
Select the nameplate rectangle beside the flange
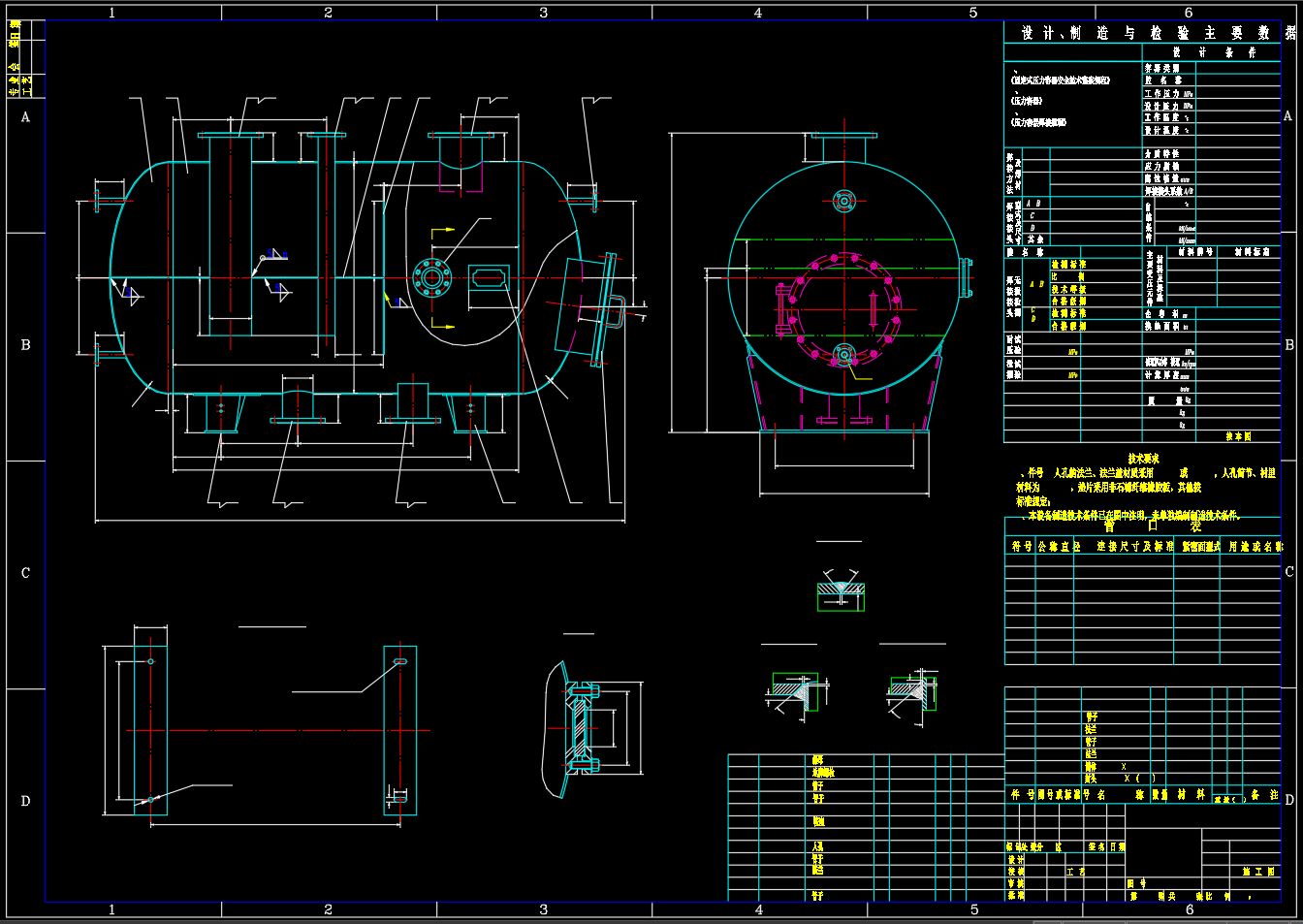point(489,278)
